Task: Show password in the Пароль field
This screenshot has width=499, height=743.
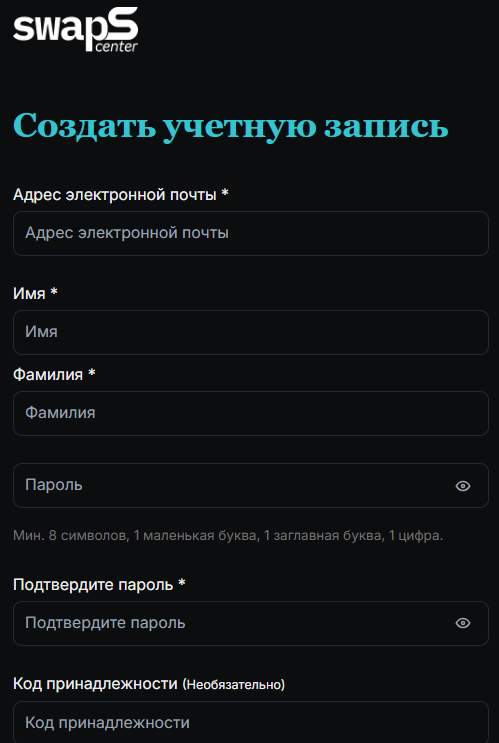Action: (463, 486)
